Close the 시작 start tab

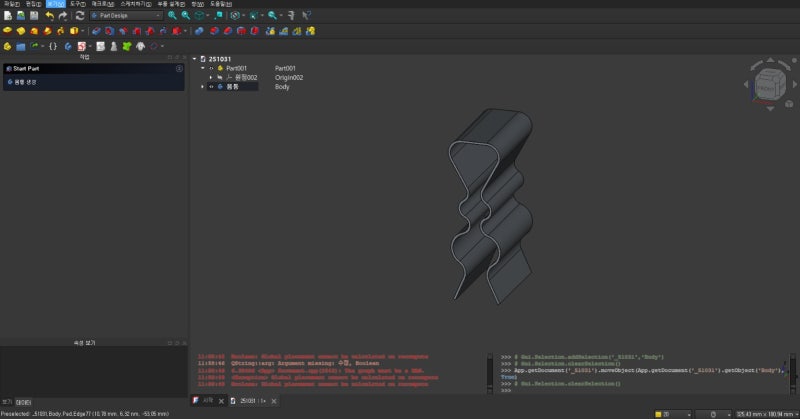pyautogui.click(x=221, y=401)
